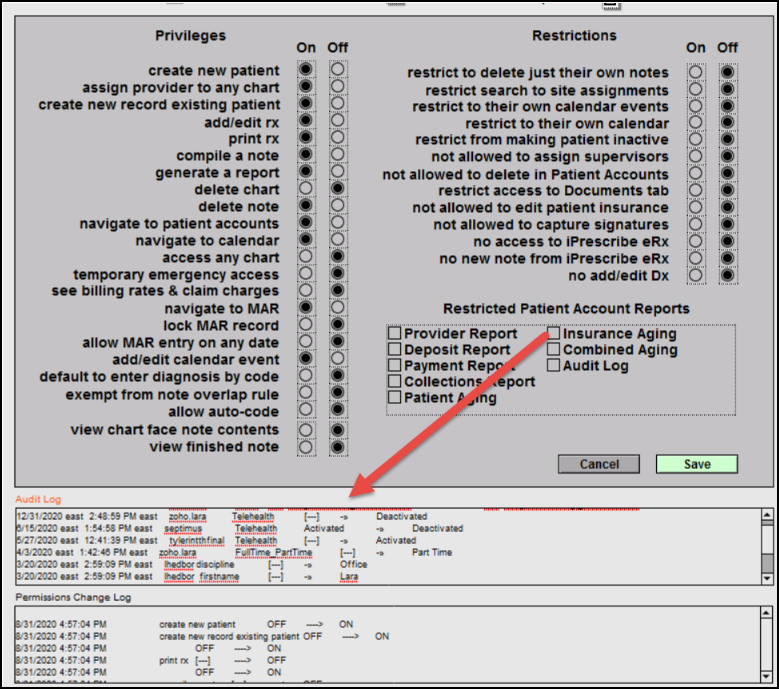Select the Deposit Report checkbox

(395, 350)
